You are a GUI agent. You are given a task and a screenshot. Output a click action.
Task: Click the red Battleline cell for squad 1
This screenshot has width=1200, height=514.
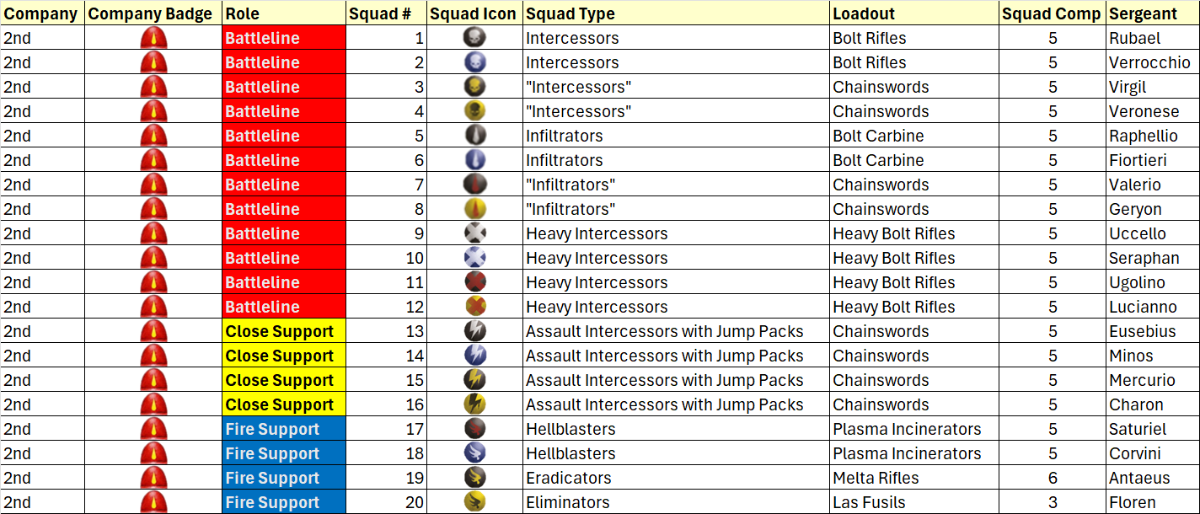tap(284, 38)
